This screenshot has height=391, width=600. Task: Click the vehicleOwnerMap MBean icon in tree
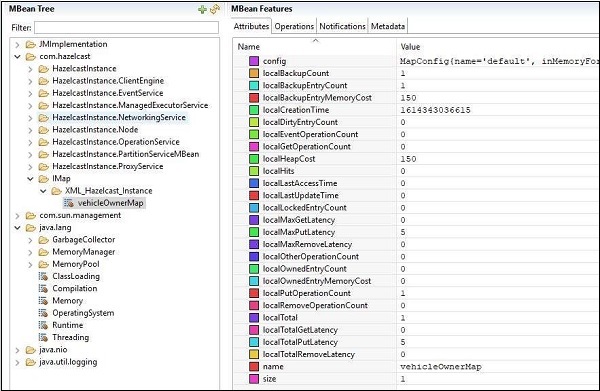click(69, 203)
